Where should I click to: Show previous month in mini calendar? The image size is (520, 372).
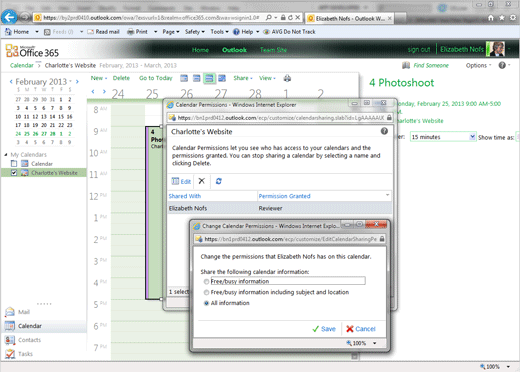11,81
